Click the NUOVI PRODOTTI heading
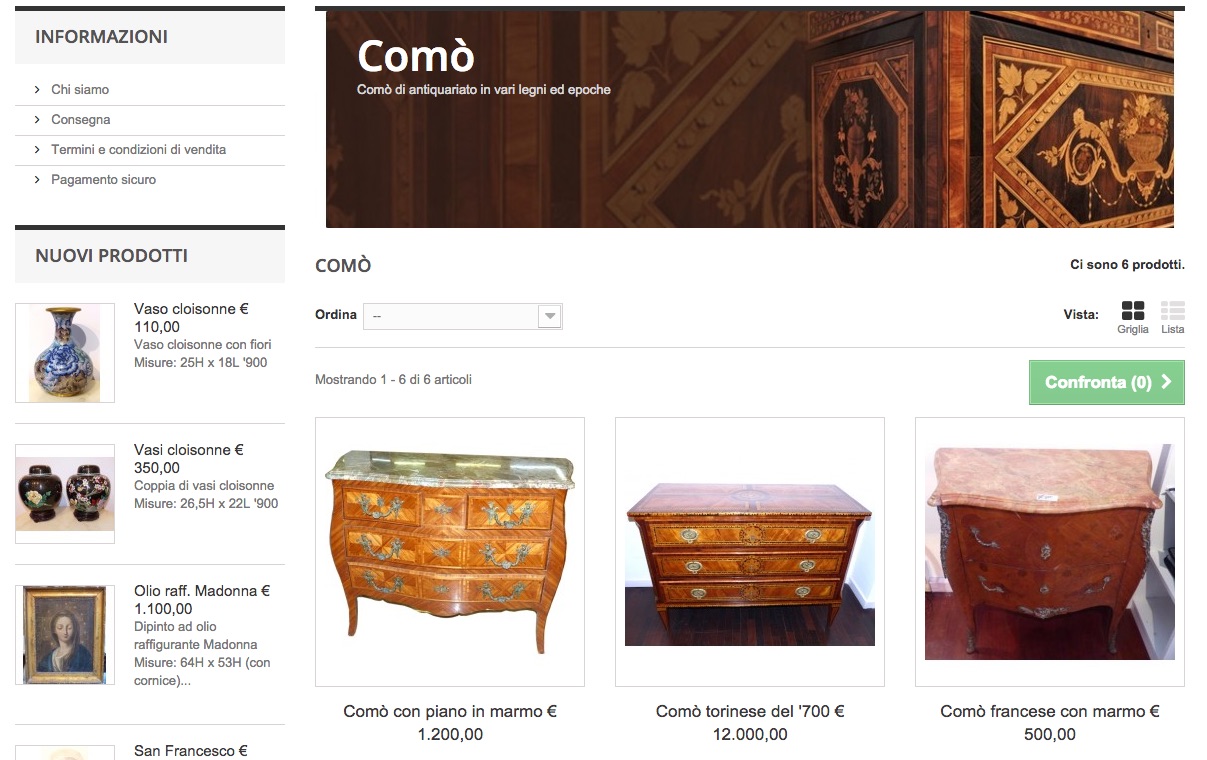This screenshot has width=1207, height=760. pyautogui.click(x=111, y=256)
